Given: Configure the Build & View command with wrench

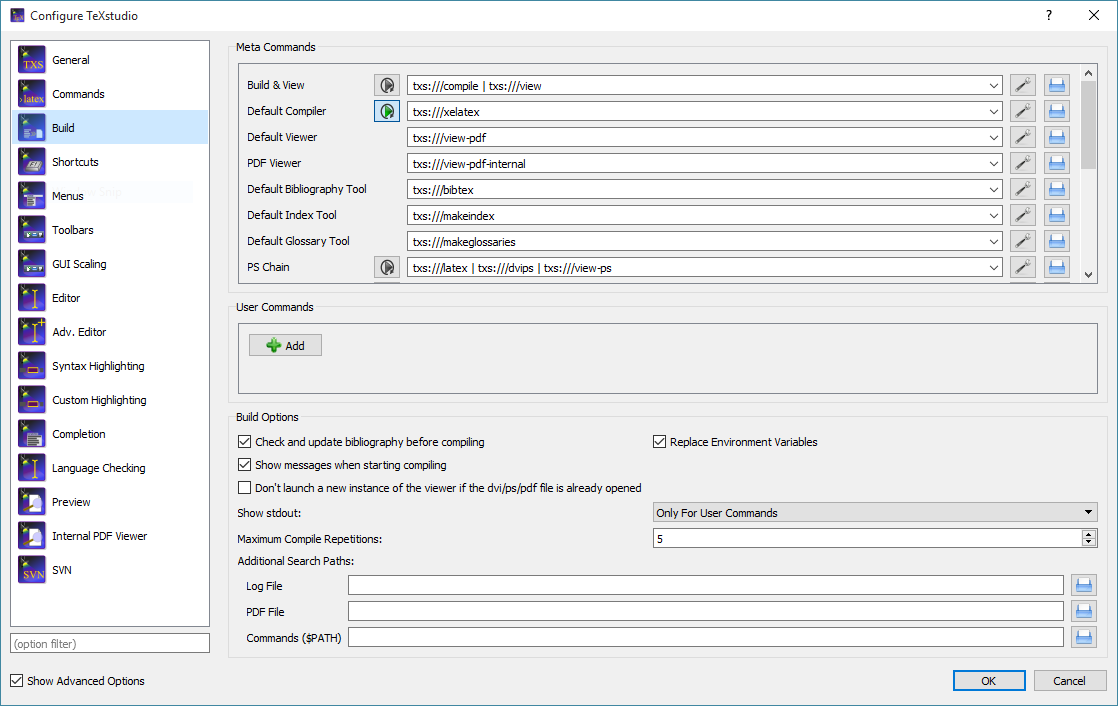Looking at the screenshot, I should tap(1023, 86).
